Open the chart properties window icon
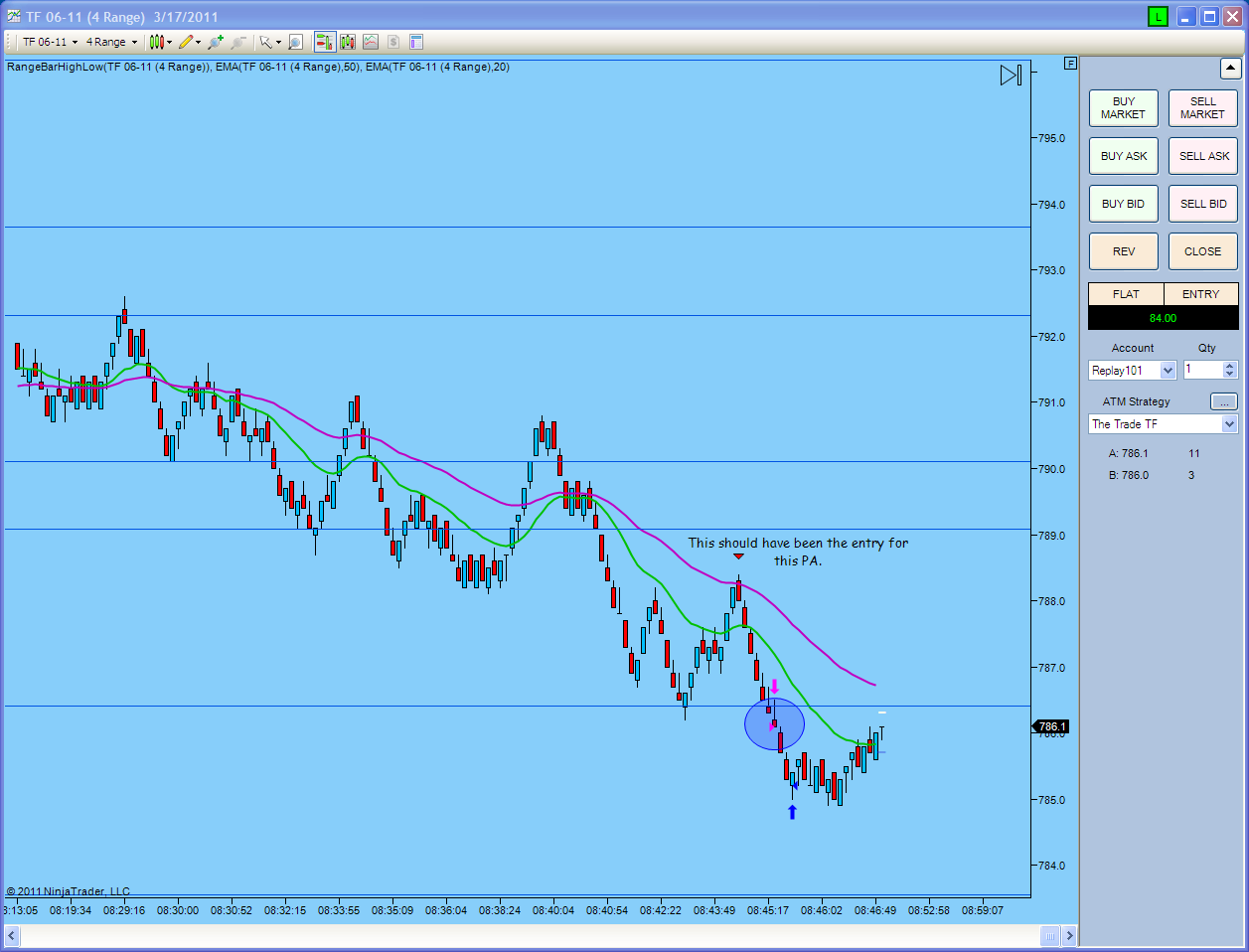Viewport: 1249px width, 952px height. pos(416,42)
